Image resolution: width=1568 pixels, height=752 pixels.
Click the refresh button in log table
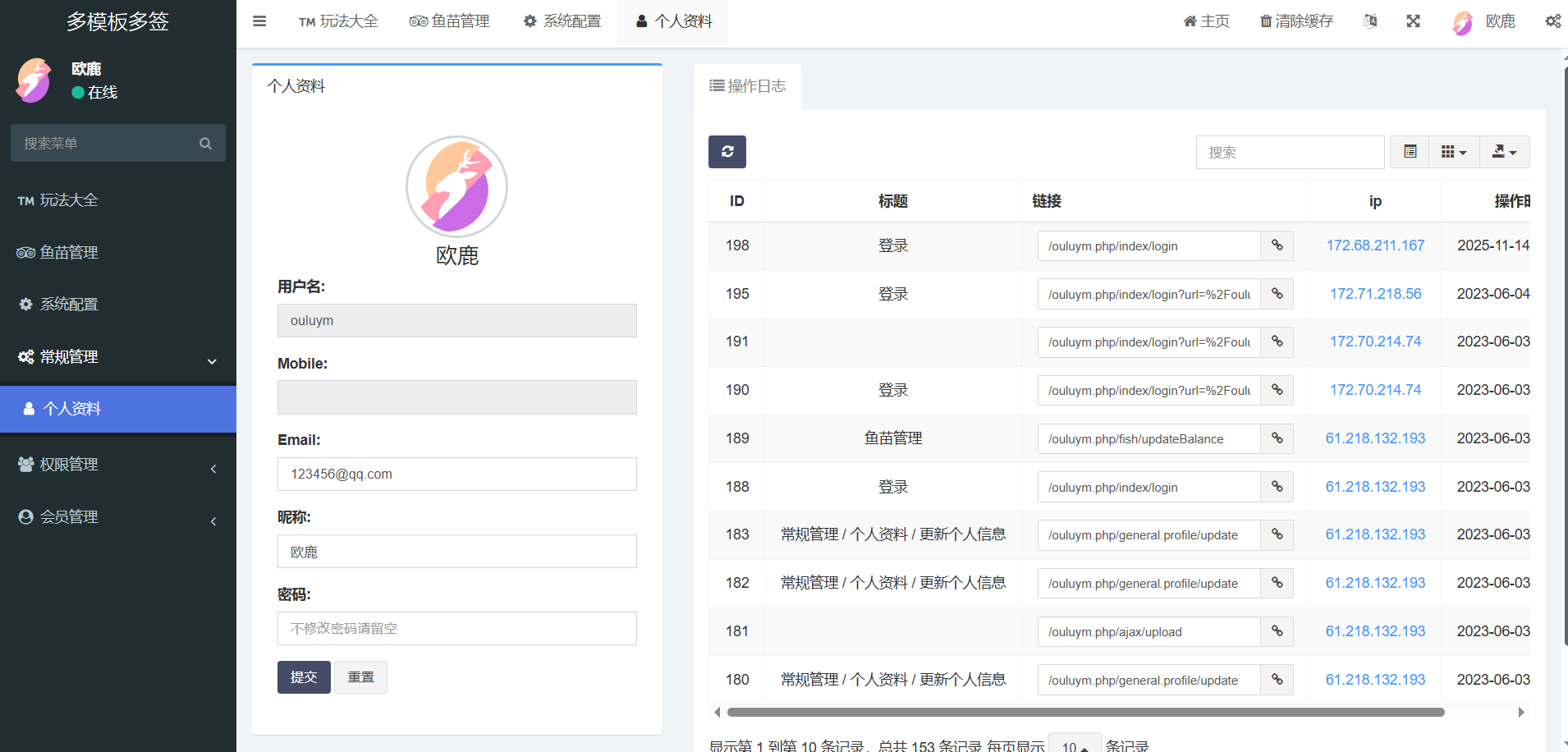coord(727,152)
